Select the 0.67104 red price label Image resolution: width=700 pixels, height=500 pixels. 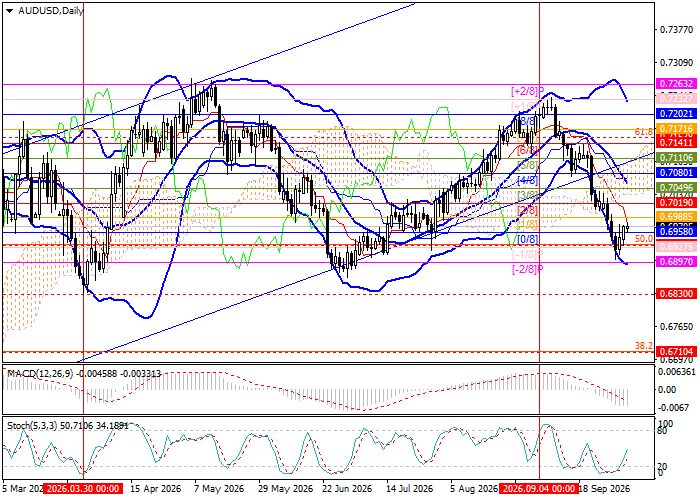677,352
